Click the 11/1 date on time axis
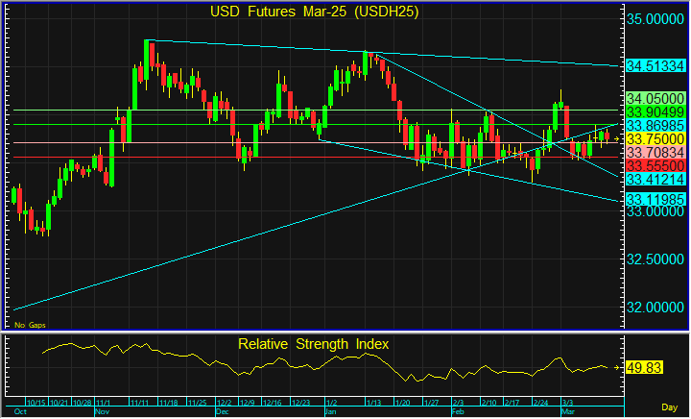 [103, 403]
